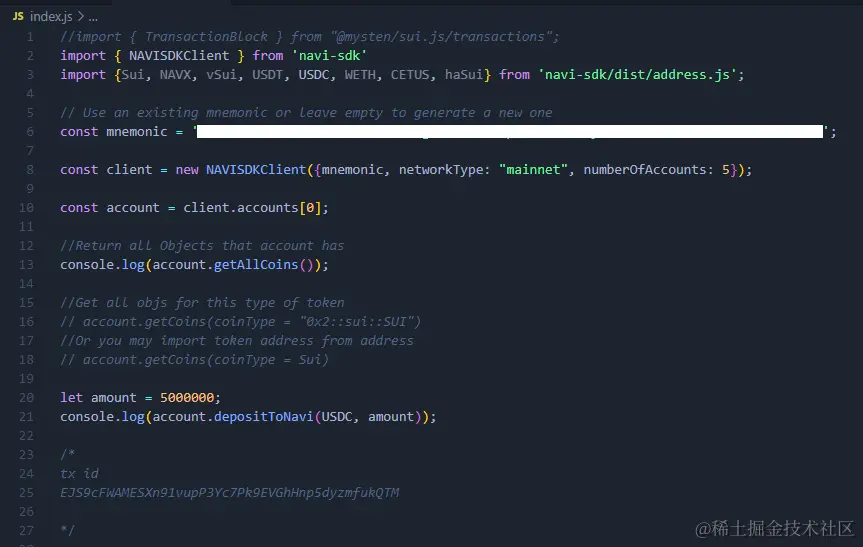Open index.js breadcrumb entry
Viewport: 863px width, 547px height.
pos(51,17)
